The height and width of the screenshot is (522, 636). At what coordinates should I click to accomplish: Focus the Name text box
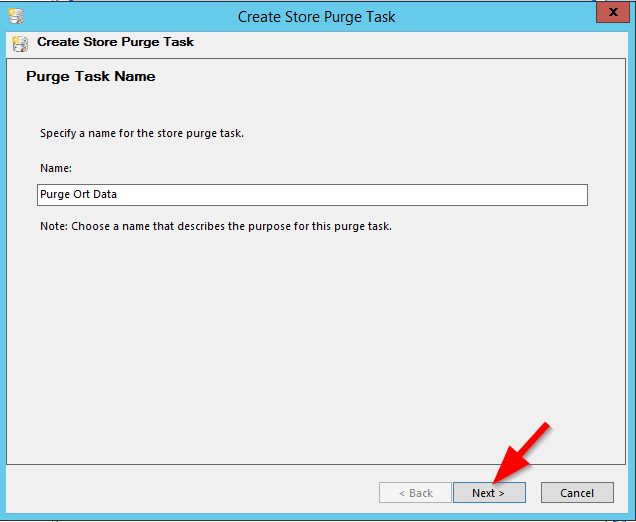(x=312, y=195)
